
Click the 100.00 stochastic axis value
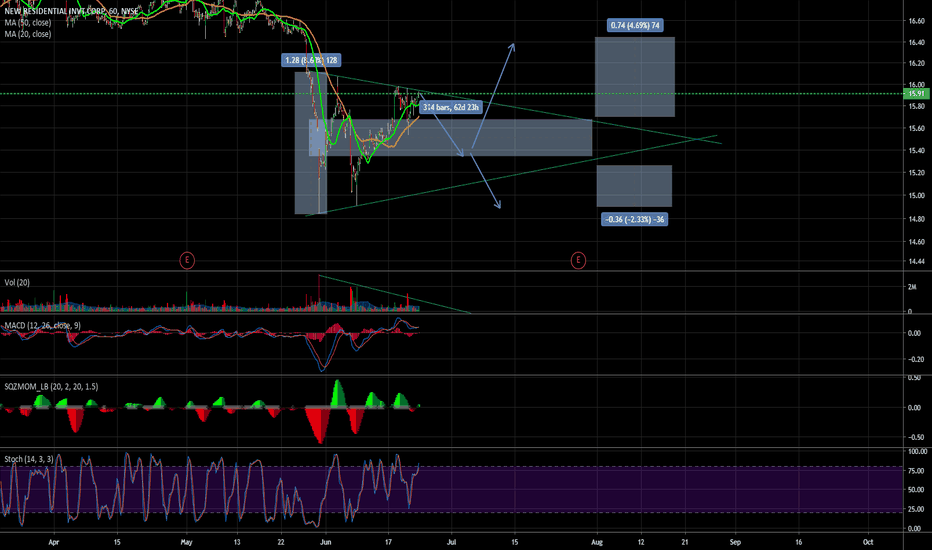click(917, 451)
